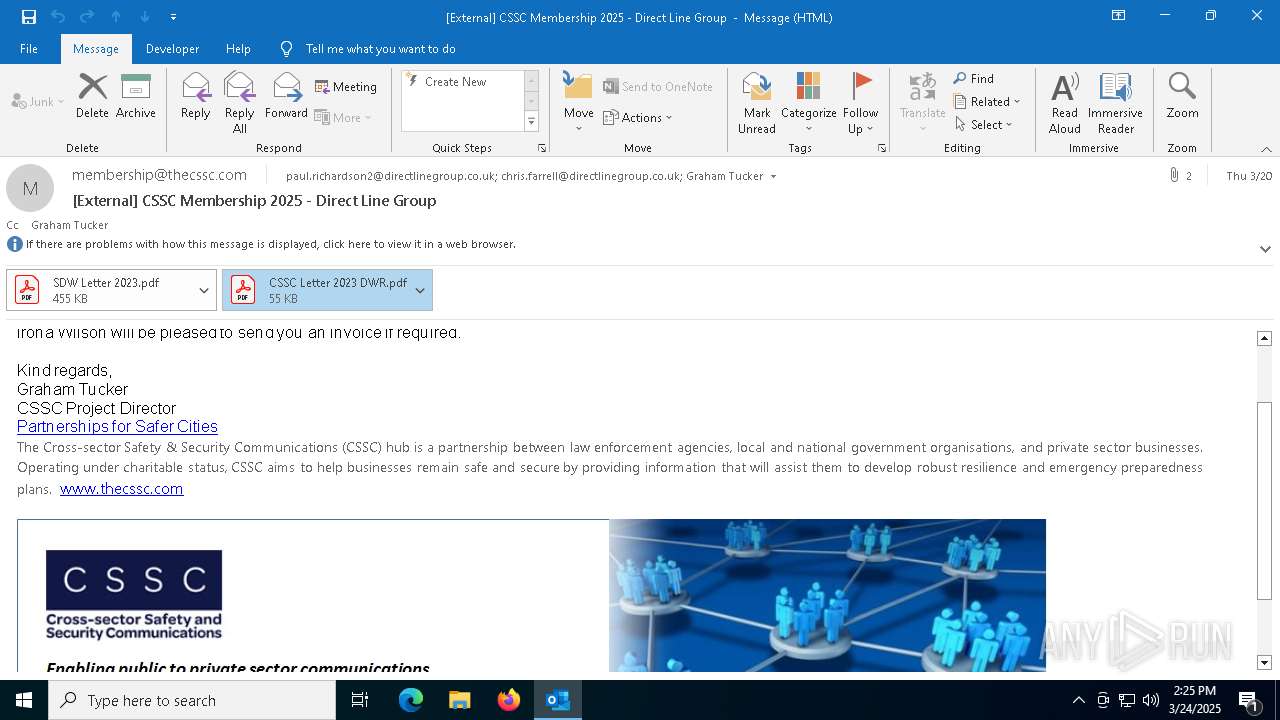Screen dimensions: 1280x720
Task: Open the File menu
Action: (29, 49)
